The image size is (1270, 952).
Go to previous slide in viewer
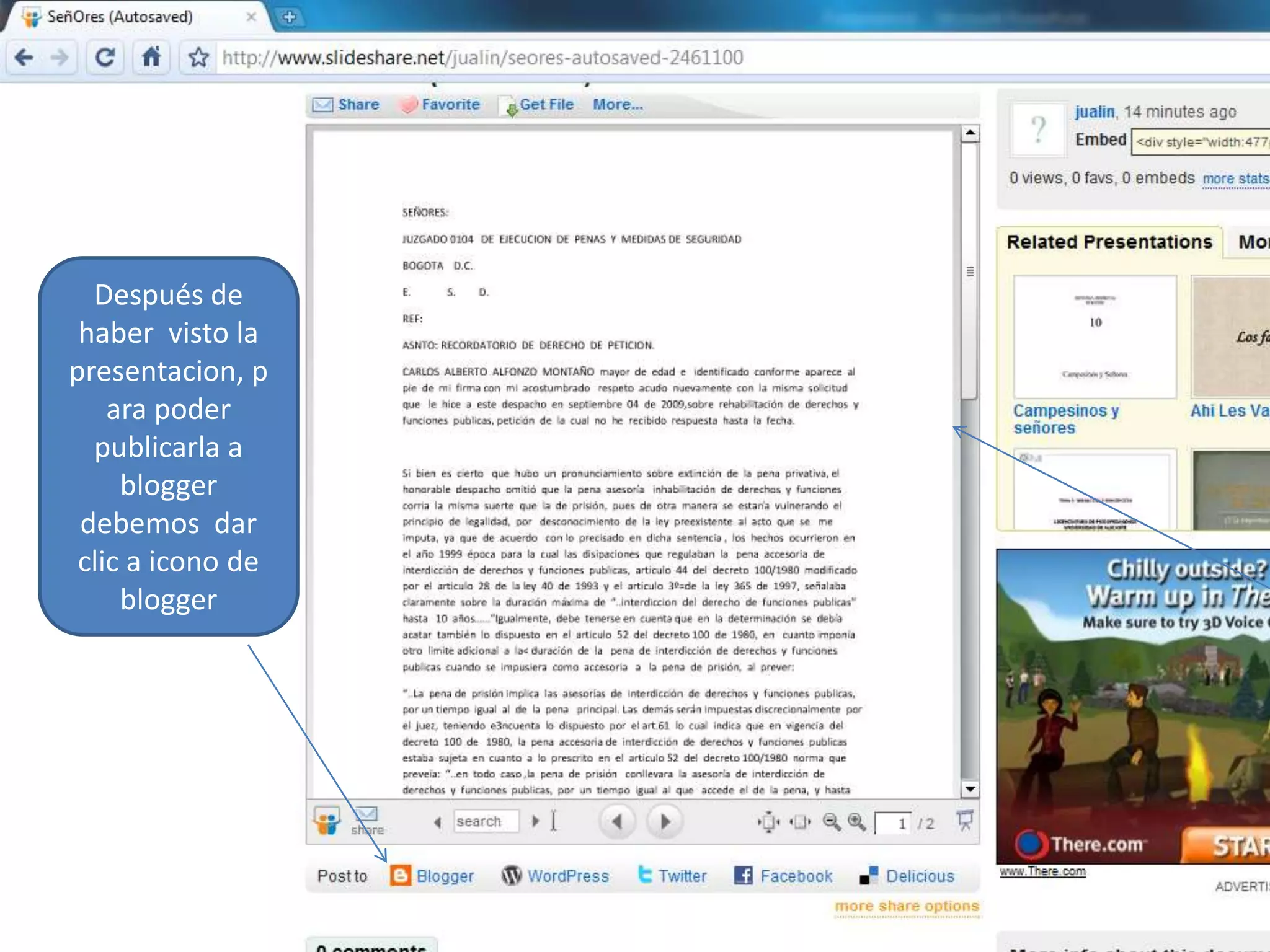pyautogui.click(x=617, y=822)
